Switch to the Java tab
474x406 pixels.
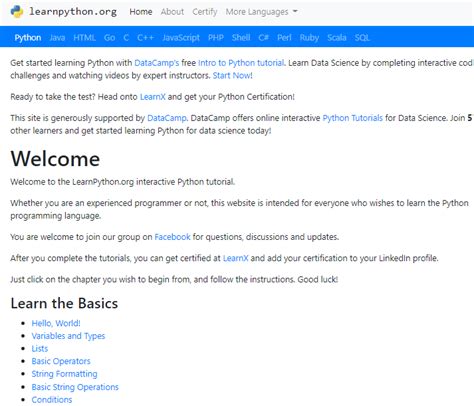tap(57, 38)
